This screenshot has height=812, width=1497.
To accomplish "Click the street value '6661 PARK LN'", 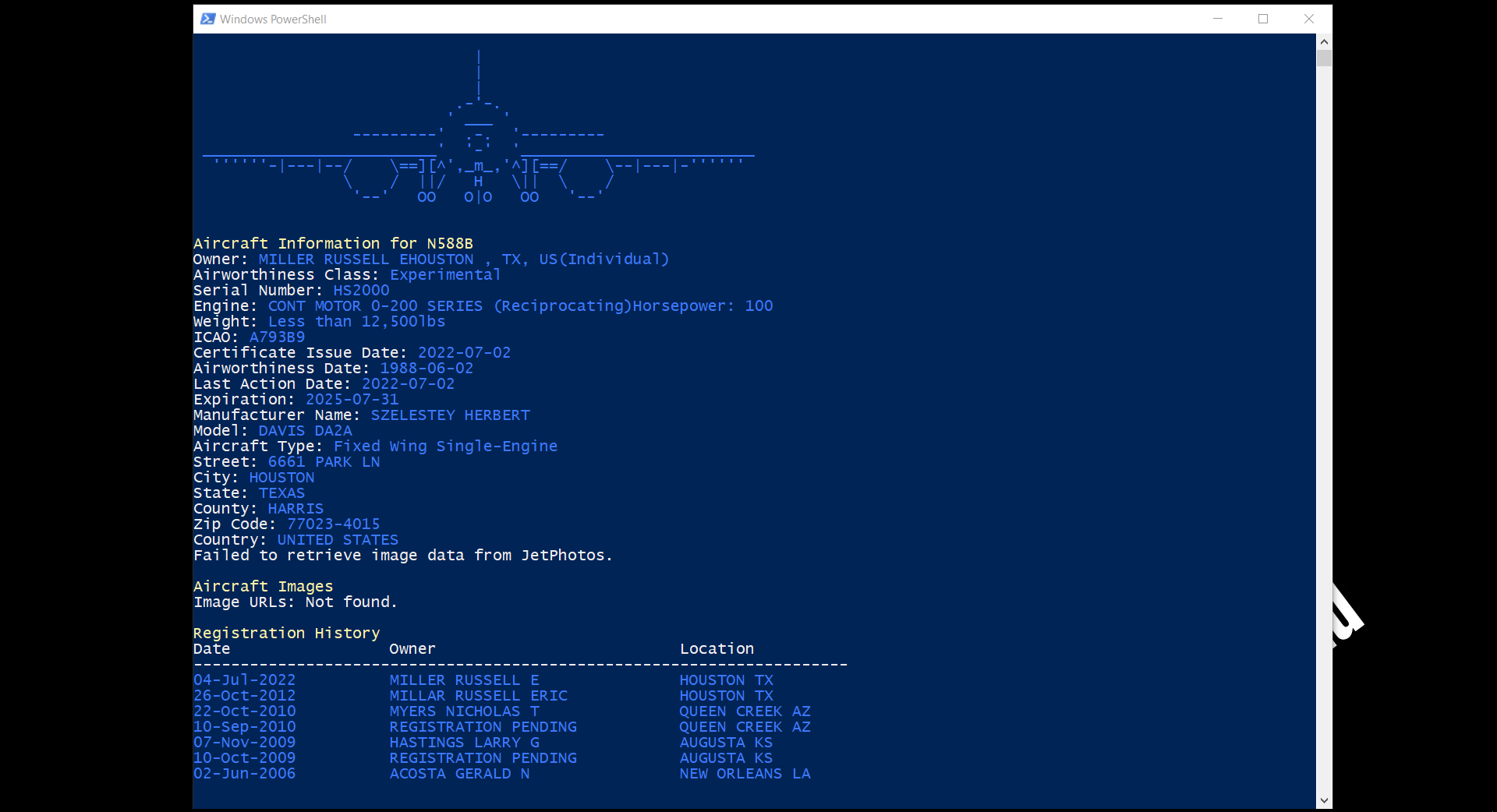I will (x=324, y=462).
